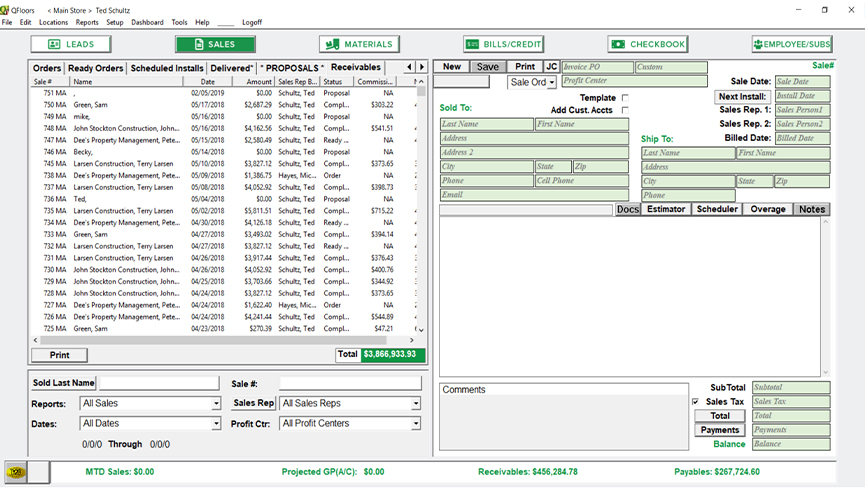Select sale row 745 MA Larsen Construction
Viewport: 865px width, 492px height.
click(x=223, y=164)
